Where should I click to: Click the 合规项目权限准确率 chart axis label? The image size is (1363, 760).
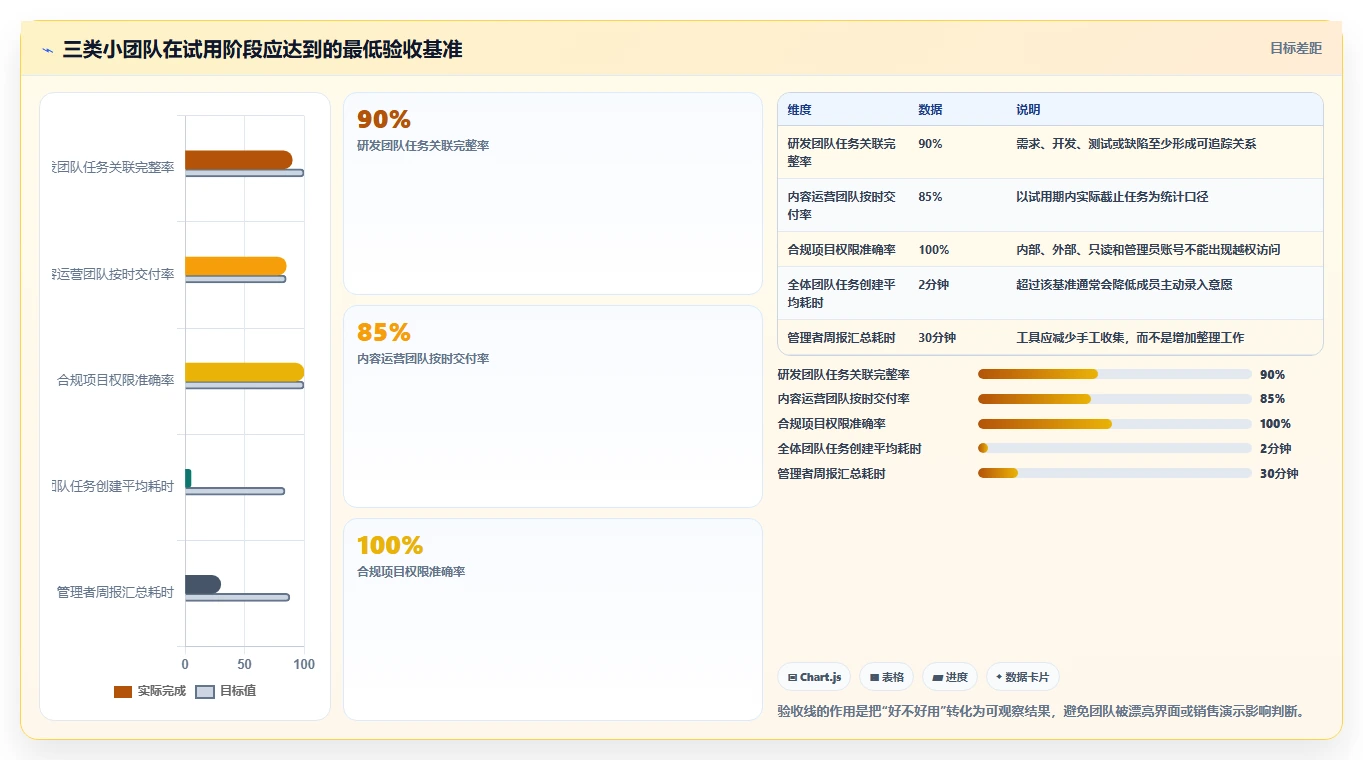115,380
